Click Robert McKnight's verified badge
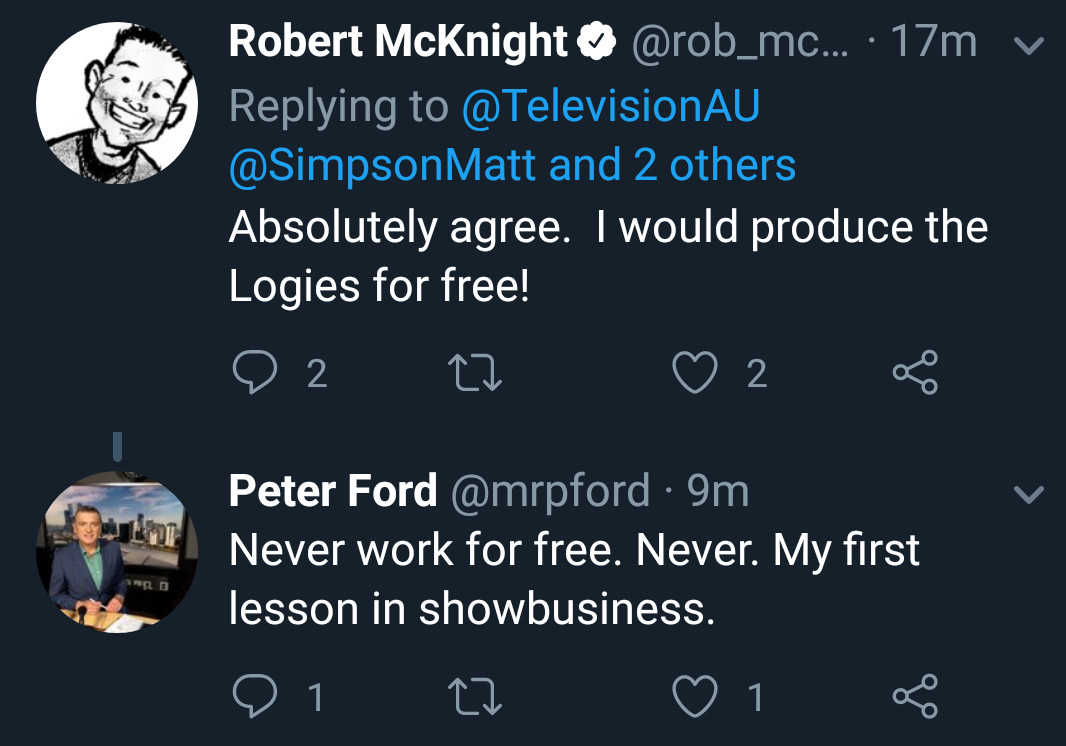 pos(596,42)
